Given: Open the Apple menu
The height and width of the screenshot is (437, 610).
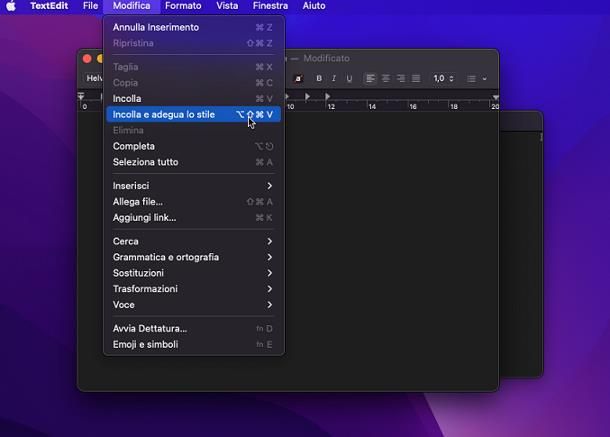Looking at the screenshot, I should point(11,6).
